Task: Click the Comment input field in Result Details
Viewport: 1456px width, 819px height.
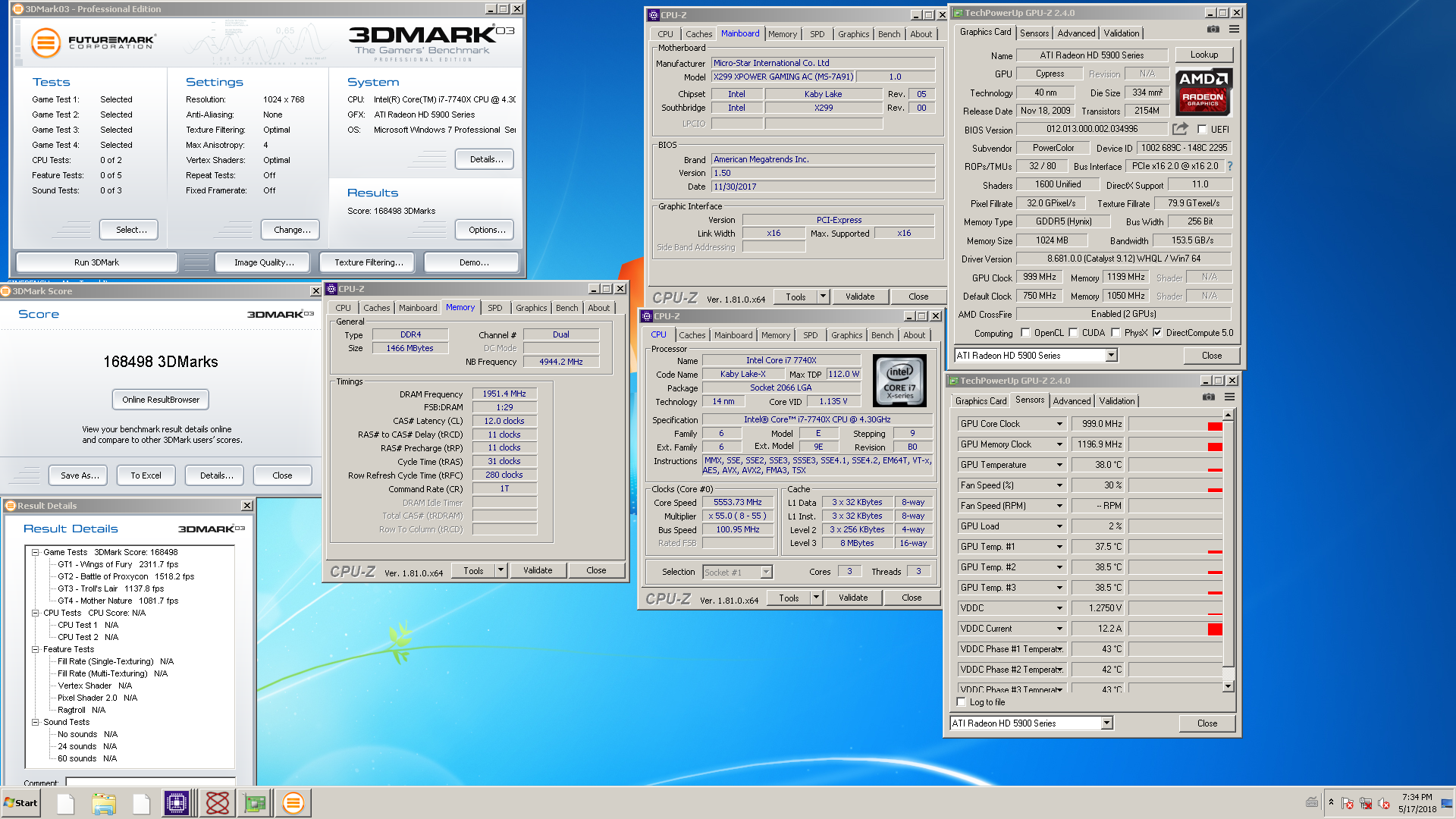Action: point(149,781)
